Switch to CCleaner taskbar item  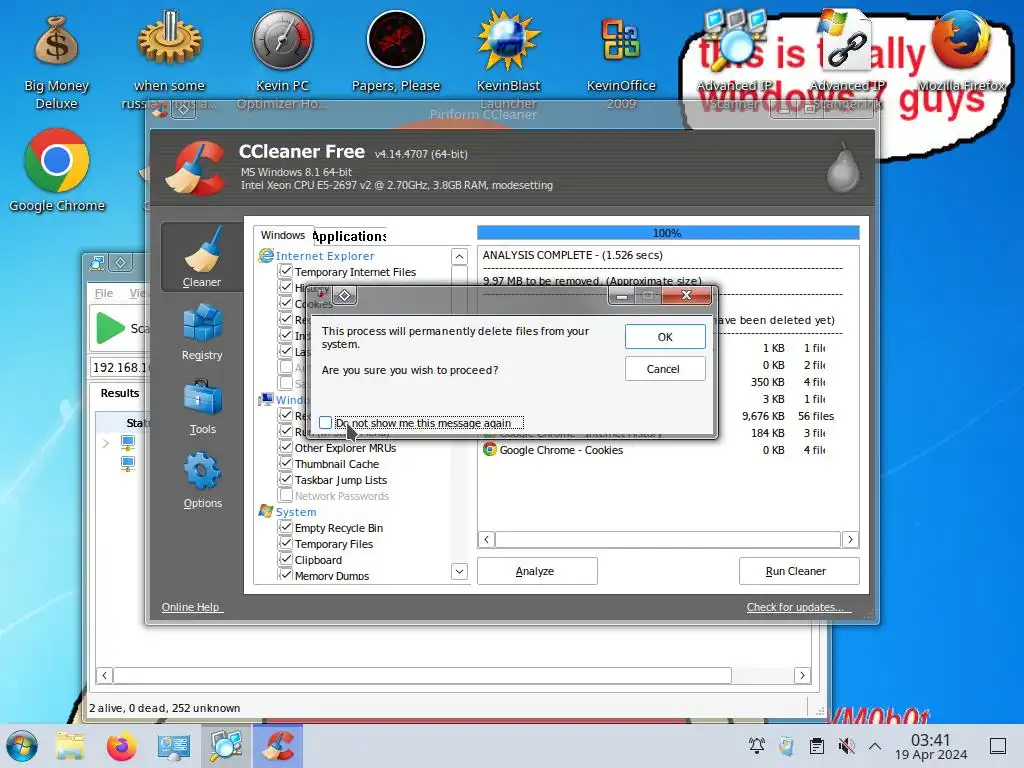[279, 746]
